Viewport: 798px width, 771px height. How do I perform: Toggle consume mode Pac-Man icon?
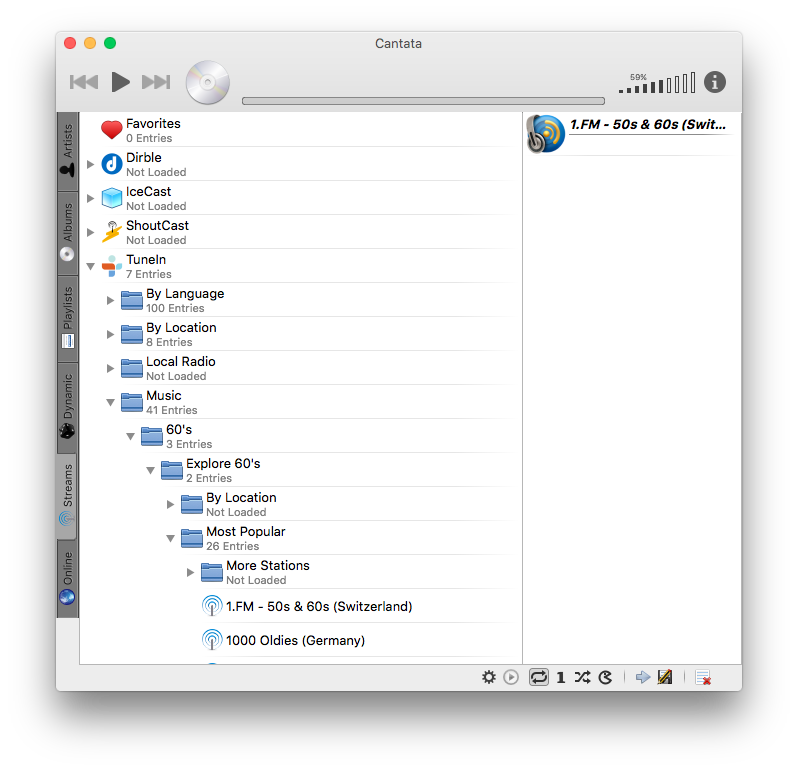click(x=605, y=677)
